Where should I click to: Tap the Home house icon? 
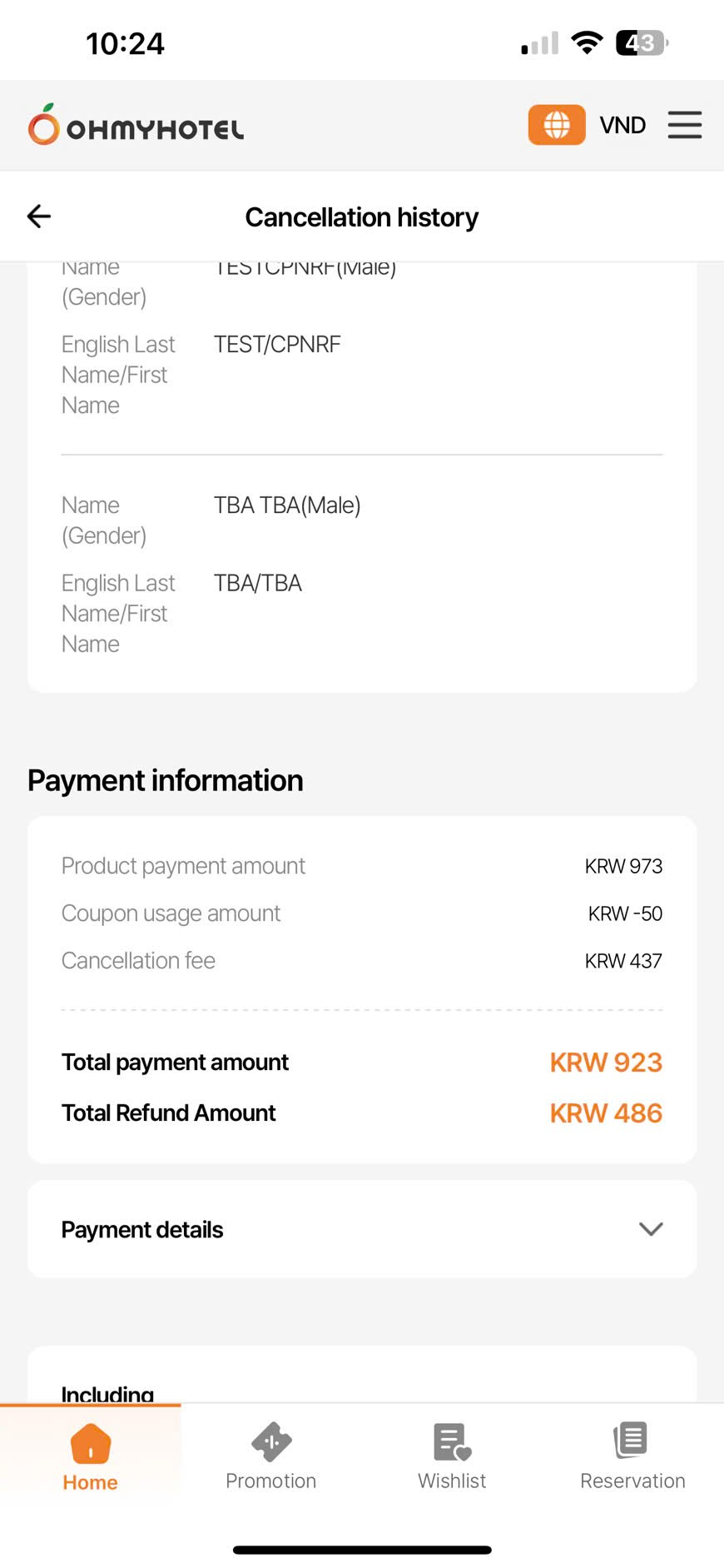(90, 1443)
